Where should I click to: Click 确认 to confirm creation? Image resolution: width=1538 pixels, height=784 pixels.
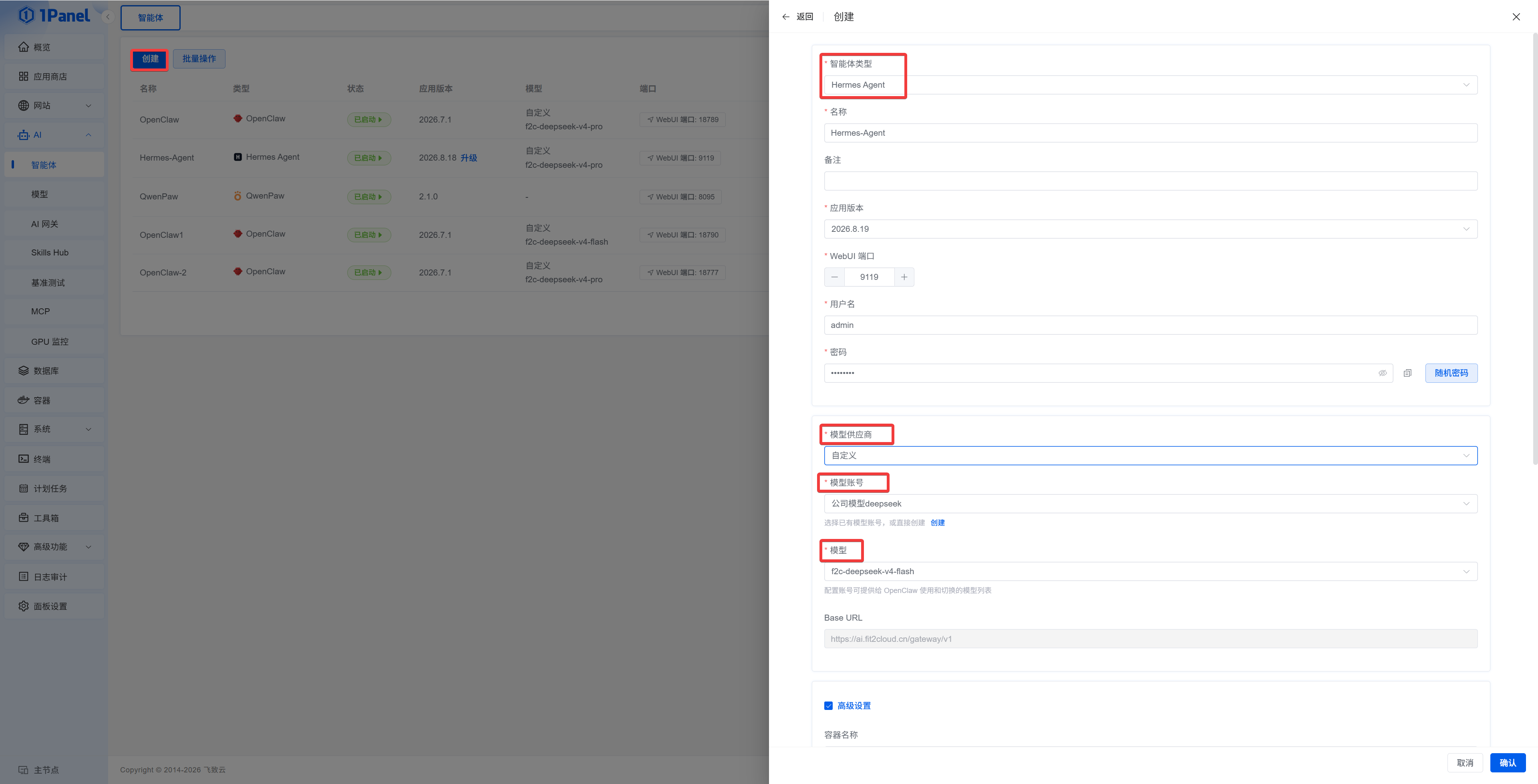(x=1508, y=763)
